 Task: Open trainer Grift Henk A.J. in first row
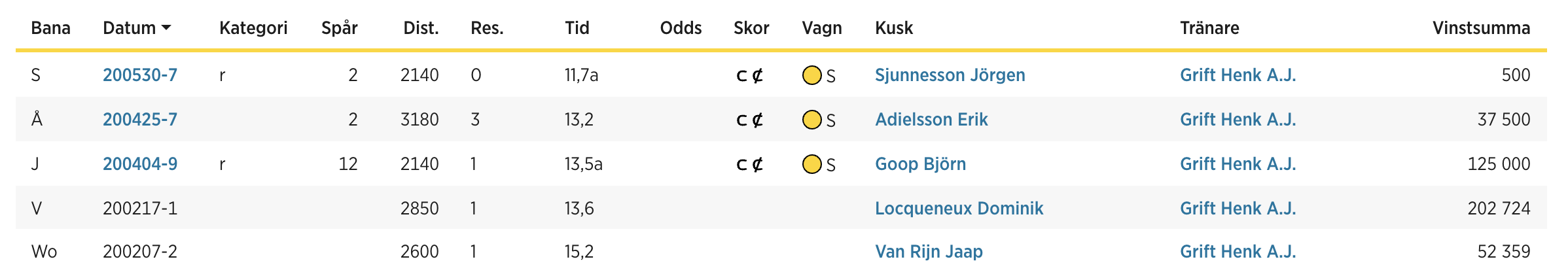1238,75
